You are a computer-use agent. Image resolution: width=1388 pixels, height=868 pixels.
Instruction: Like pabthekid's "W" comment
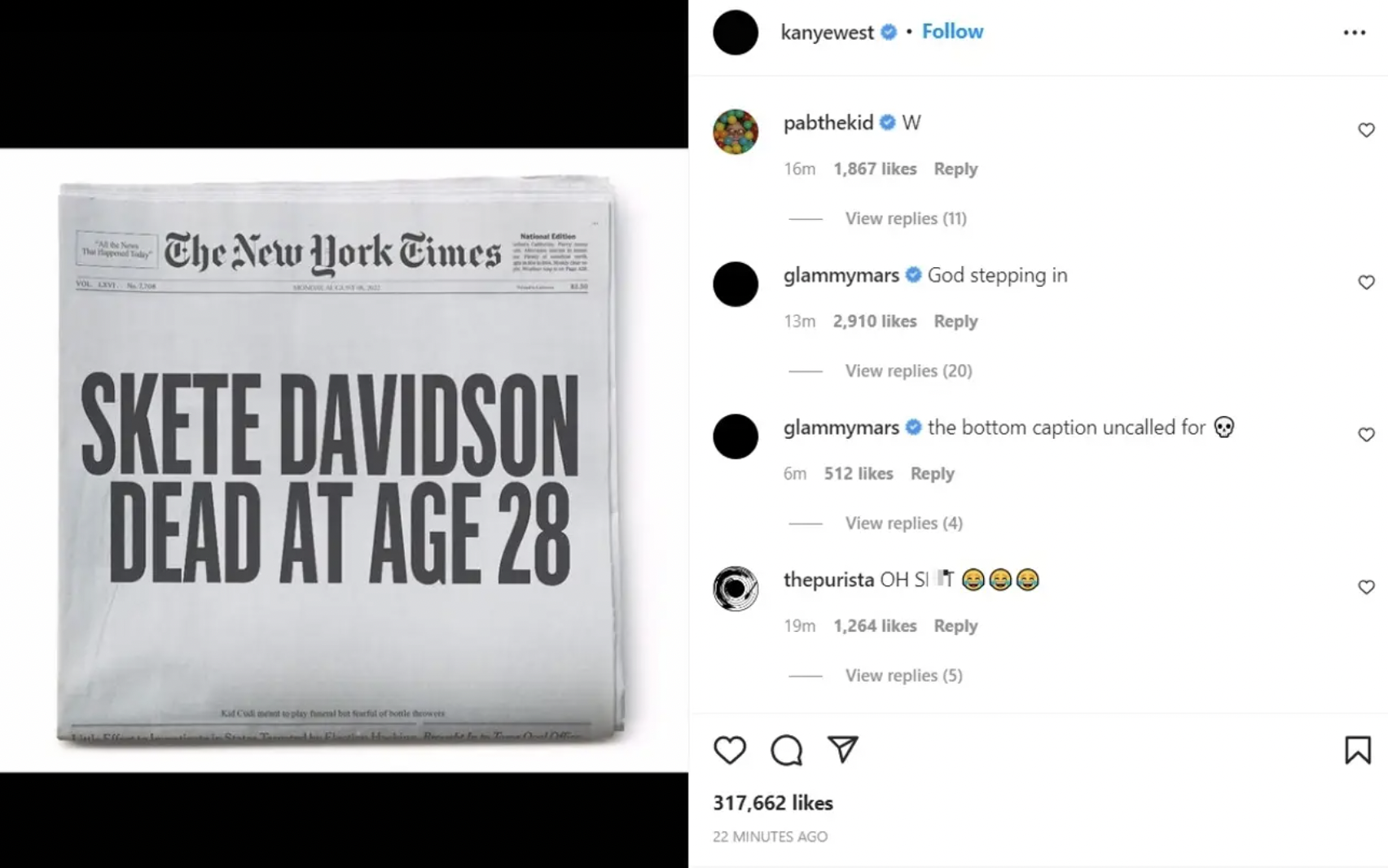tap(1366, 130)
